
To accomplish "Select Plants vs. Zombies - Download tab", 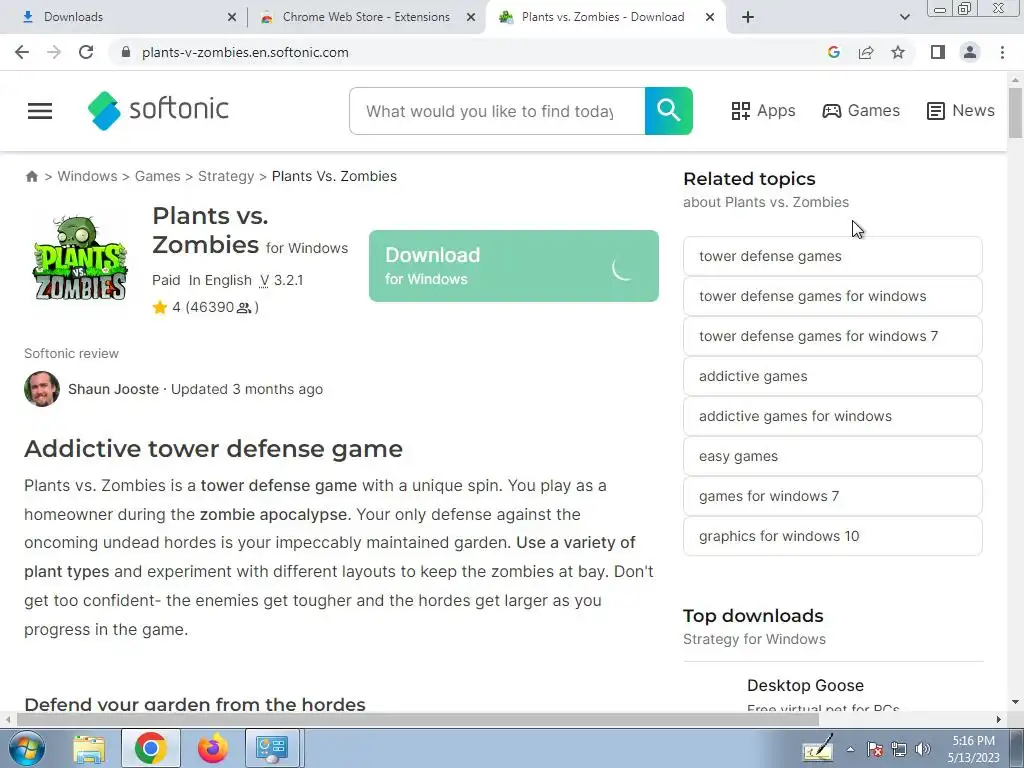I will coord(603,17).
